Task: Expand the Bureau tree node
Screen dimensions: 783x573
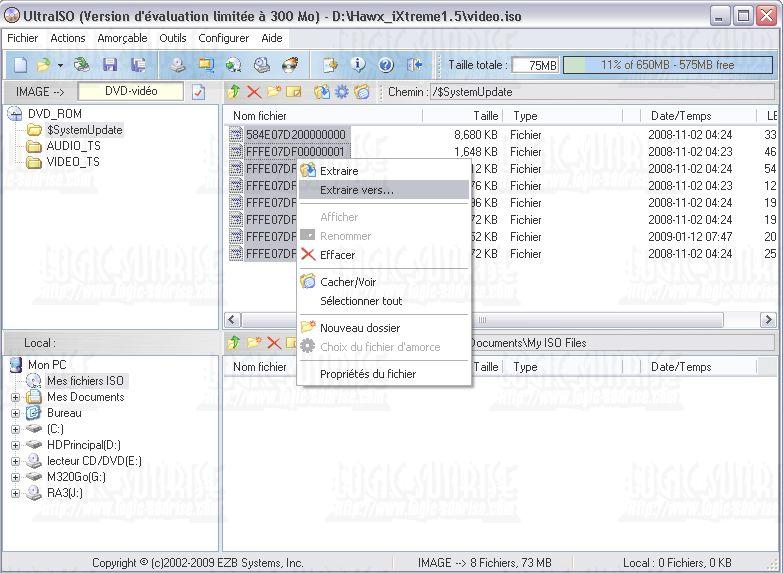Action: coord(15,414)
